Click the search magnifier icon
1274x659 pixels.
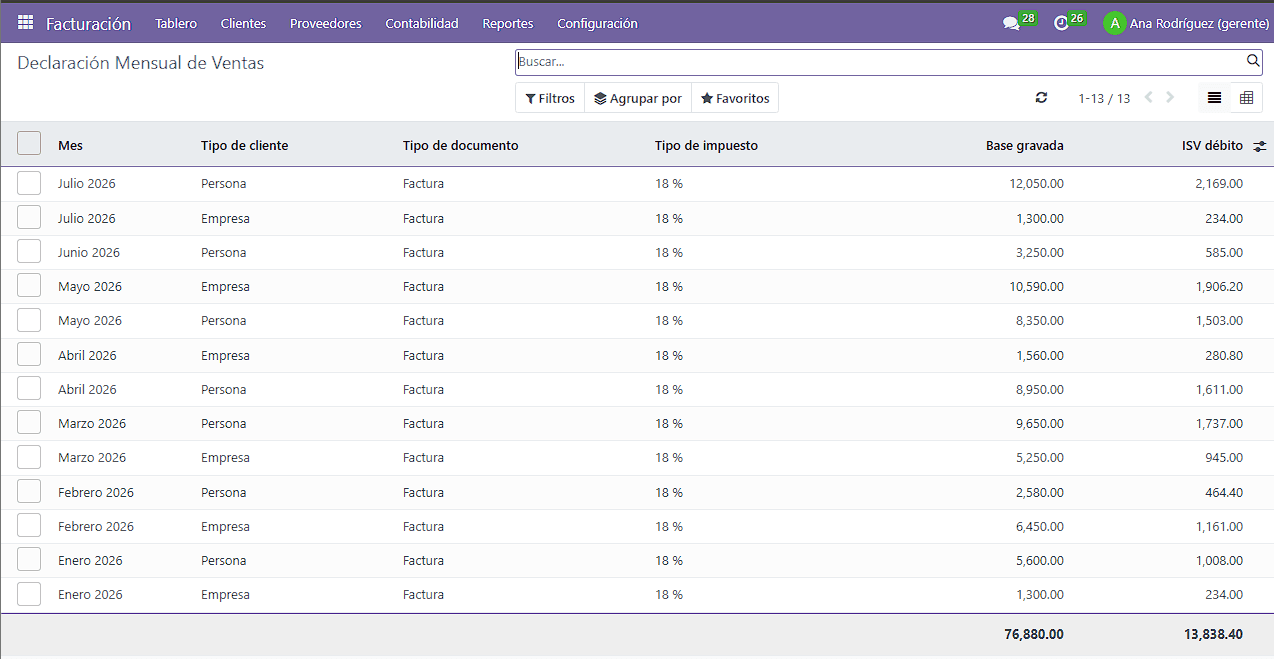(1254, 62)
